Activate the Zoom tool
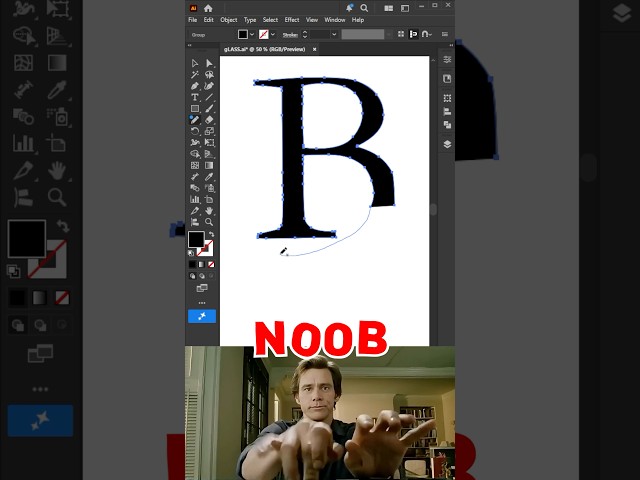This screenshot has width=640, height=480. [209, 222]
